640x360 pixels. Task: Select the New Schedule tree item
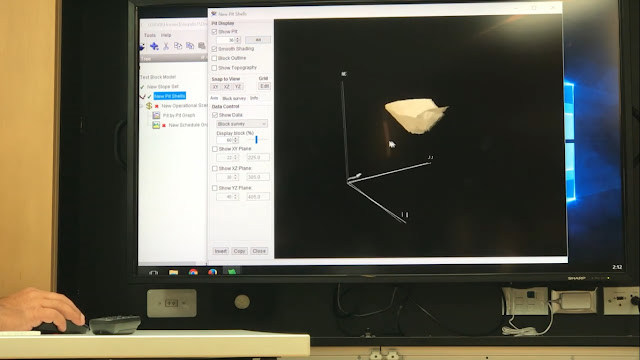click(188, 125)
